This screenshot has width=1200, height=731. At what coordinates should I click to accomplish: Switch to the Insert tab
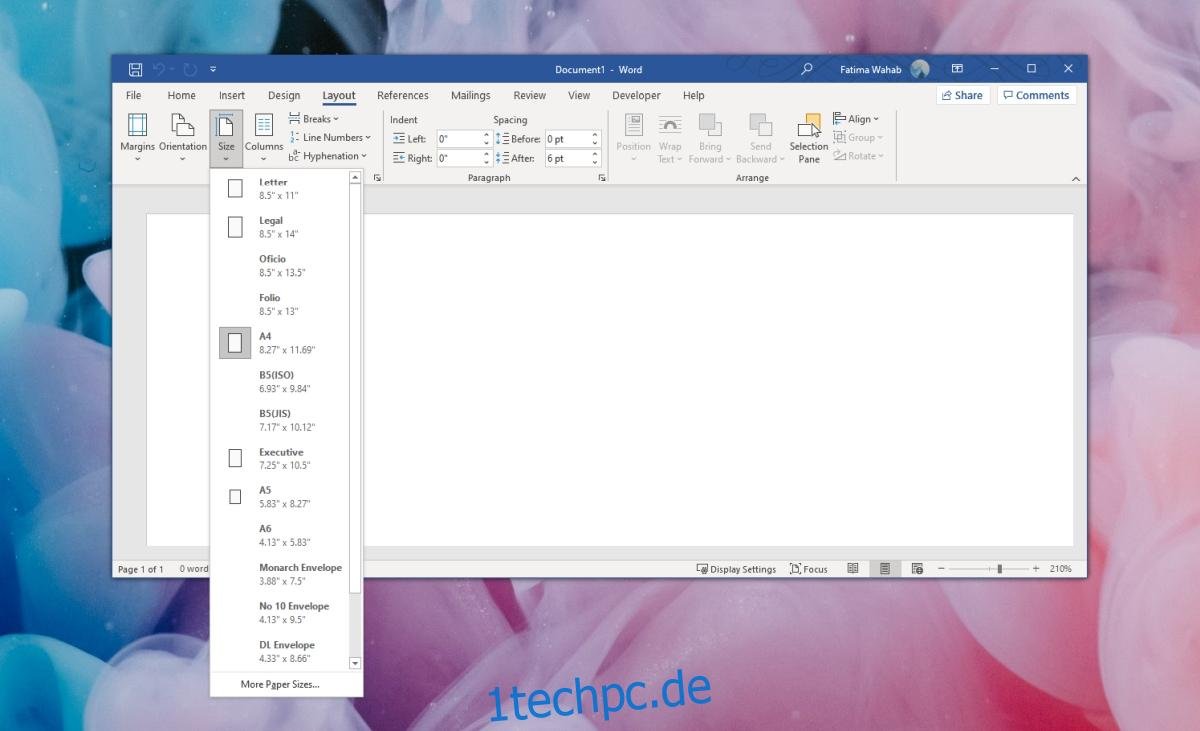[232, 96]
